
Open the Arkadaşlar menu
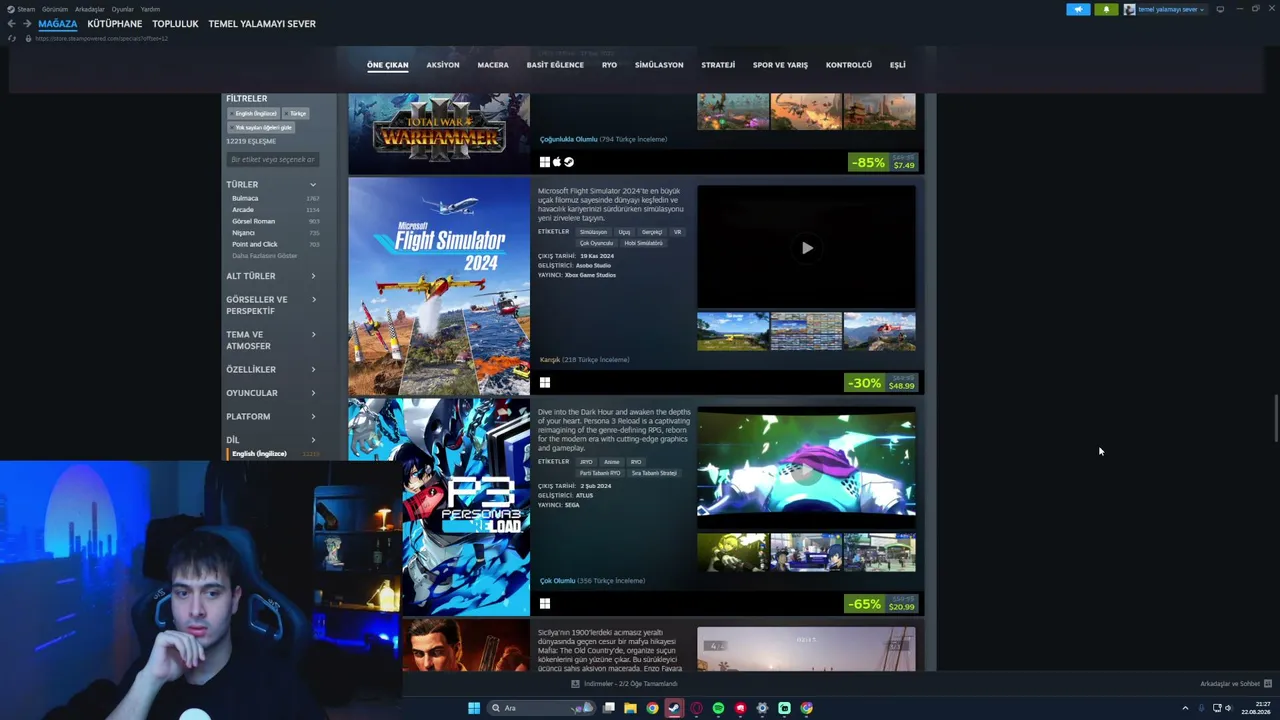coord(90,9)
